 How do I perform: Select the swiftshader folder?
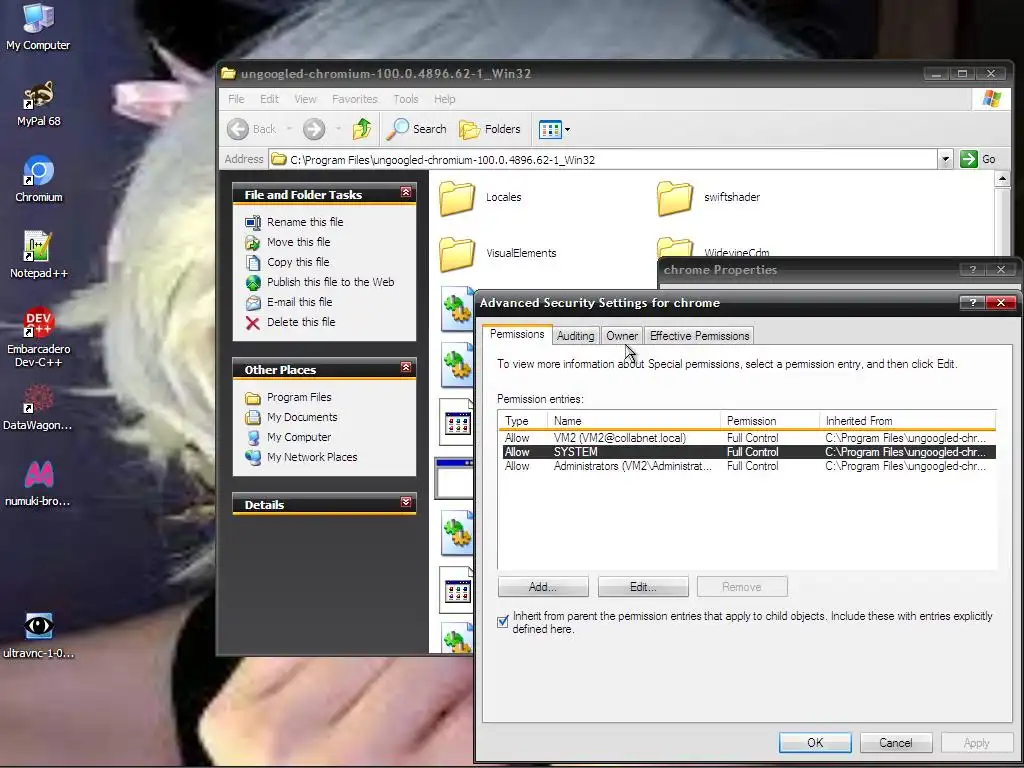tap(709, 197)
